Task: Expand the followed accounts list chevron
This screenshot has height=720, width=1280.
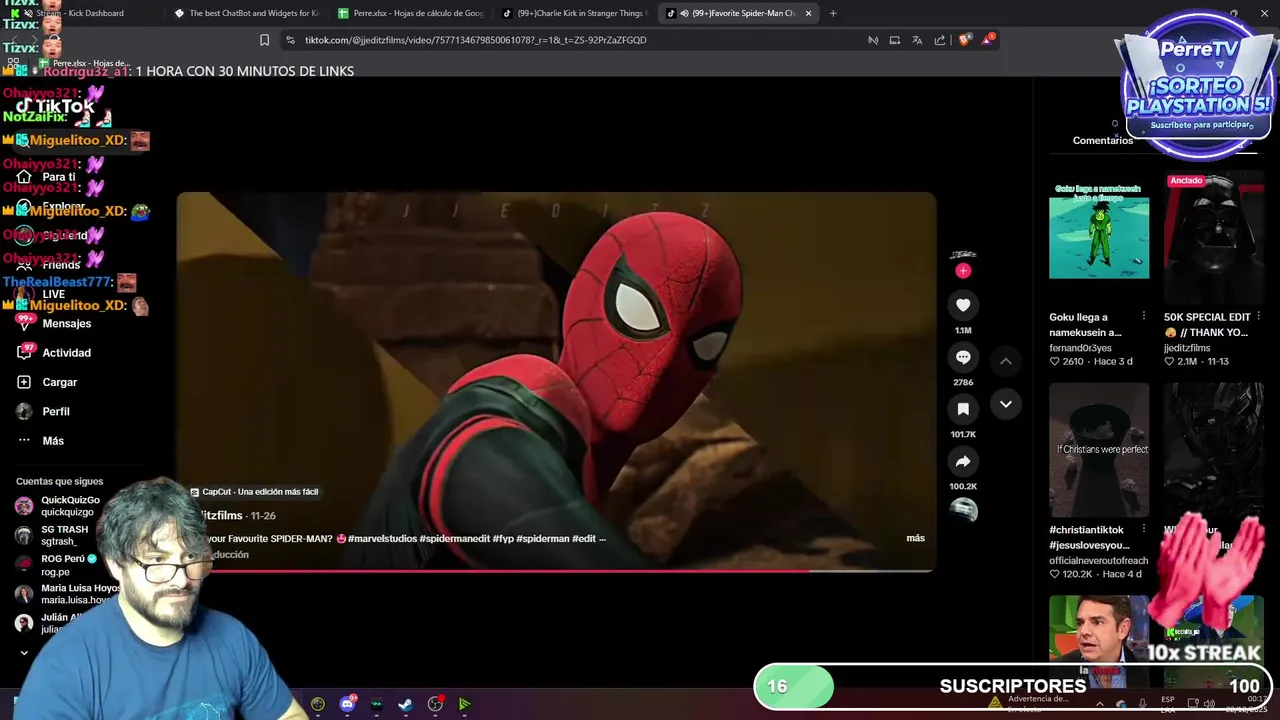Action: (24, 653)
